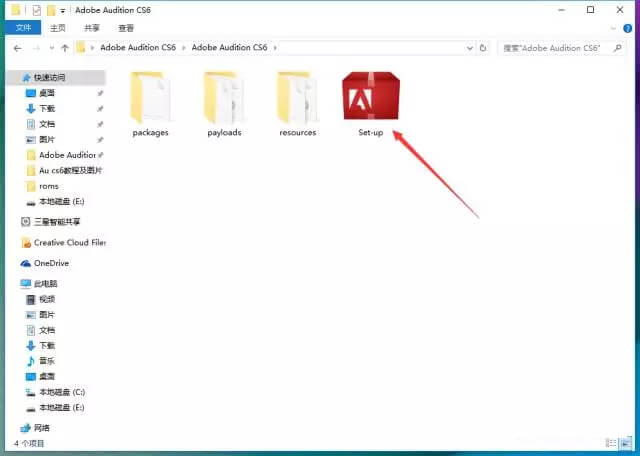Select 三星智能共享 in the sidebar
The height and width of the screenshot is (456, 640).
tap(56, 222)
